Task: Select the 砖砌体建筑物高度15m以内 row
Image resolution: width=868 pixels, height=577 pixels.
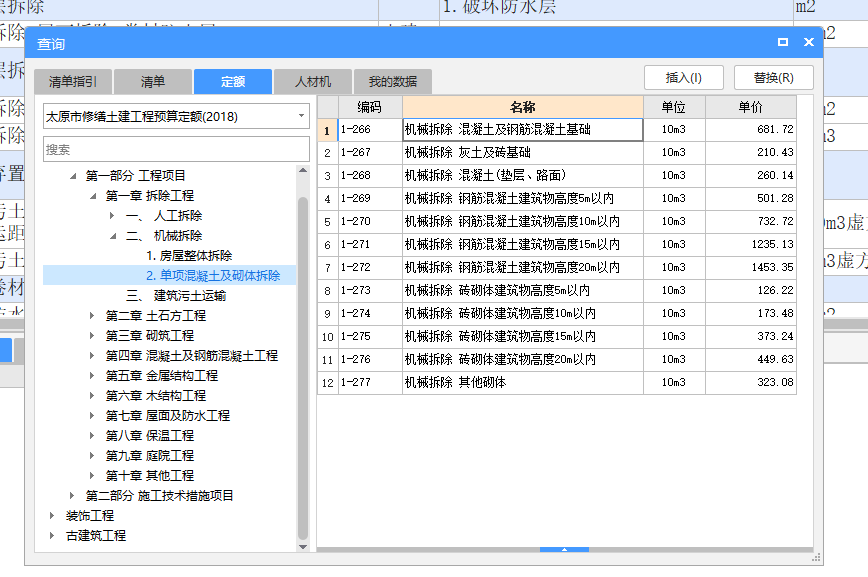Action: point(557,336)
